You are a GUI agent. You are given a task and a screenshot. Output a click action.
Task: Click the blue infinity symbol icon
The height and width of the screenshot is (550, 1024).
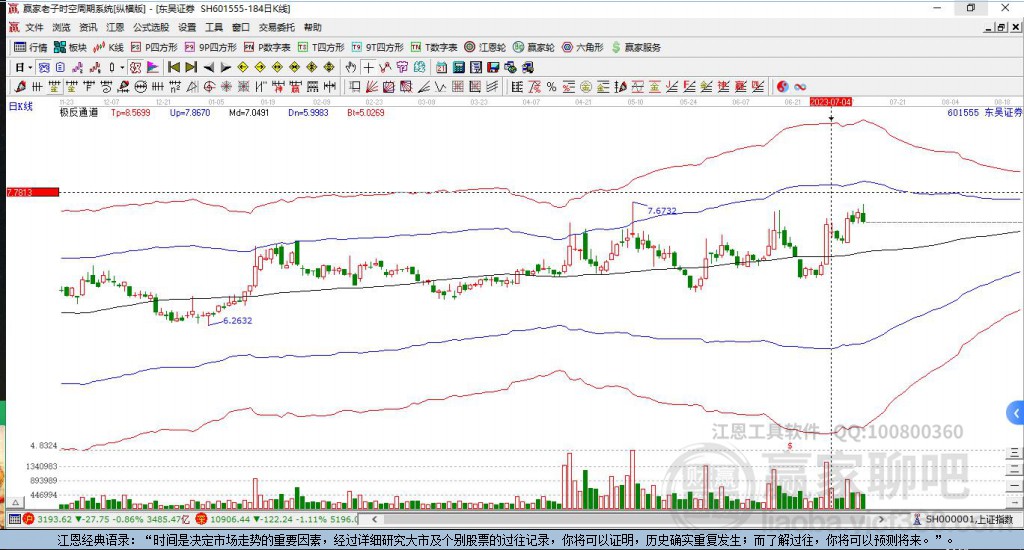pos(800,87)
